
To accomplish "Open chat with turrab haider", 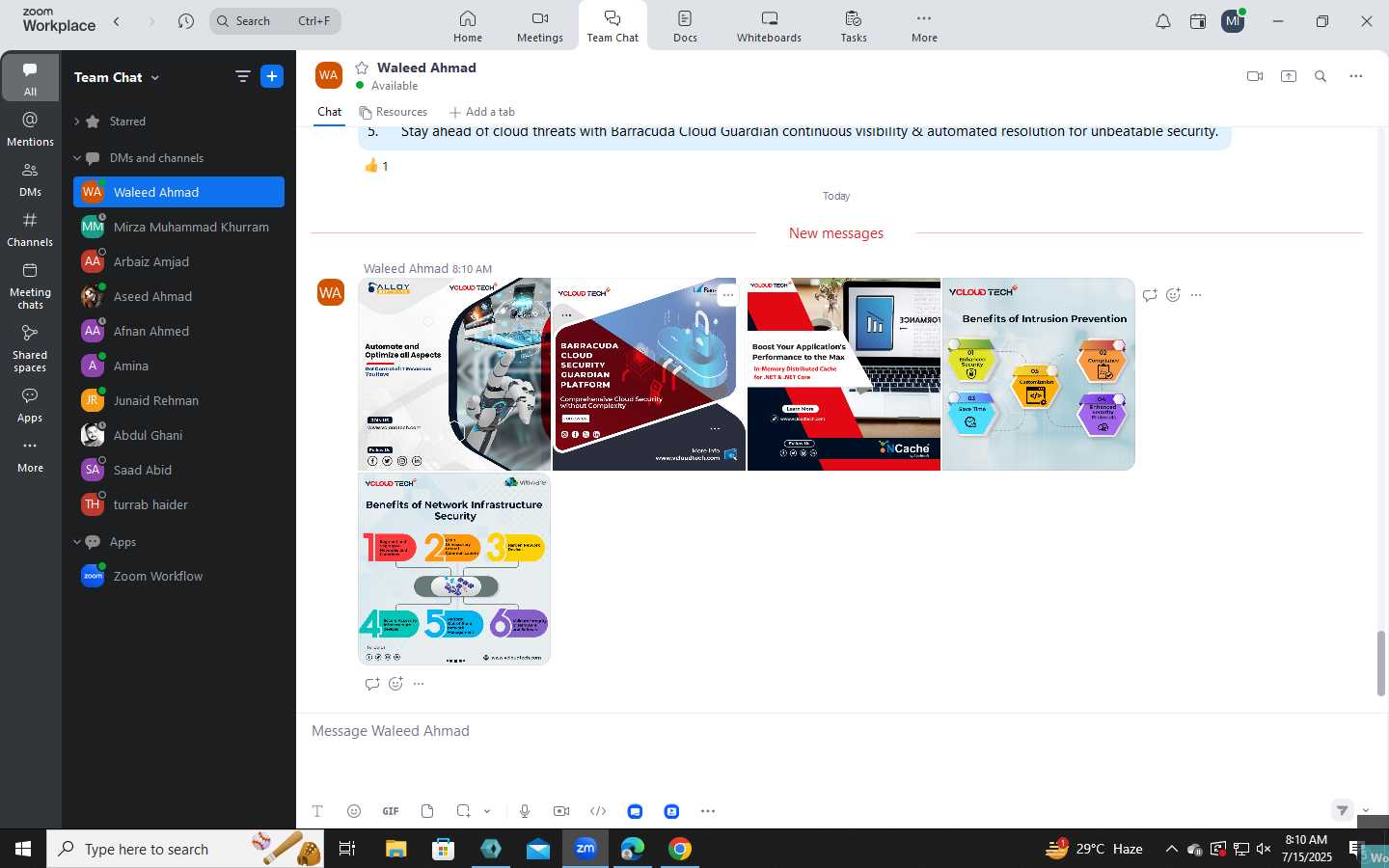I will [x=178, y=504].
